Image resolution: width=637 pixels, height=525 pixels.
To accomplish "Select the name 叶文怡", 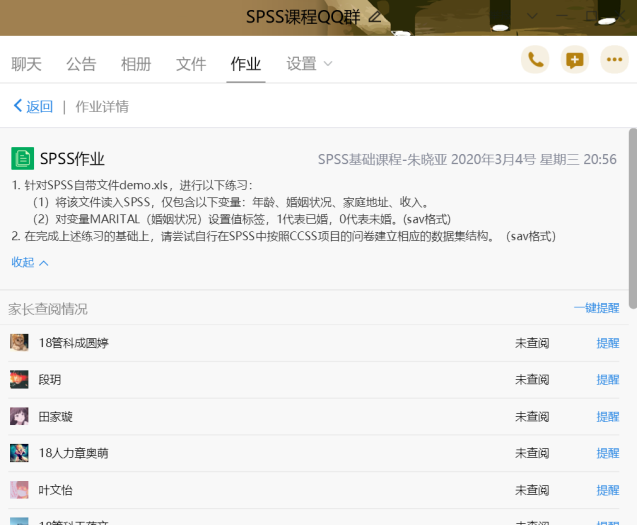I will 55,490.
